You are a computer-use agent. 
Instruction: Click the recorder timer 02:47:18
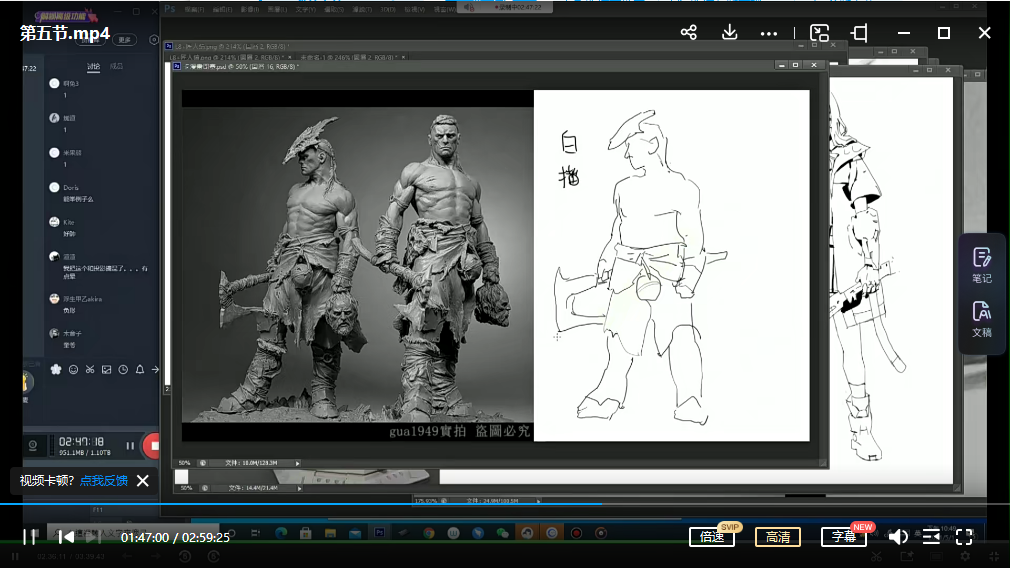81,442
